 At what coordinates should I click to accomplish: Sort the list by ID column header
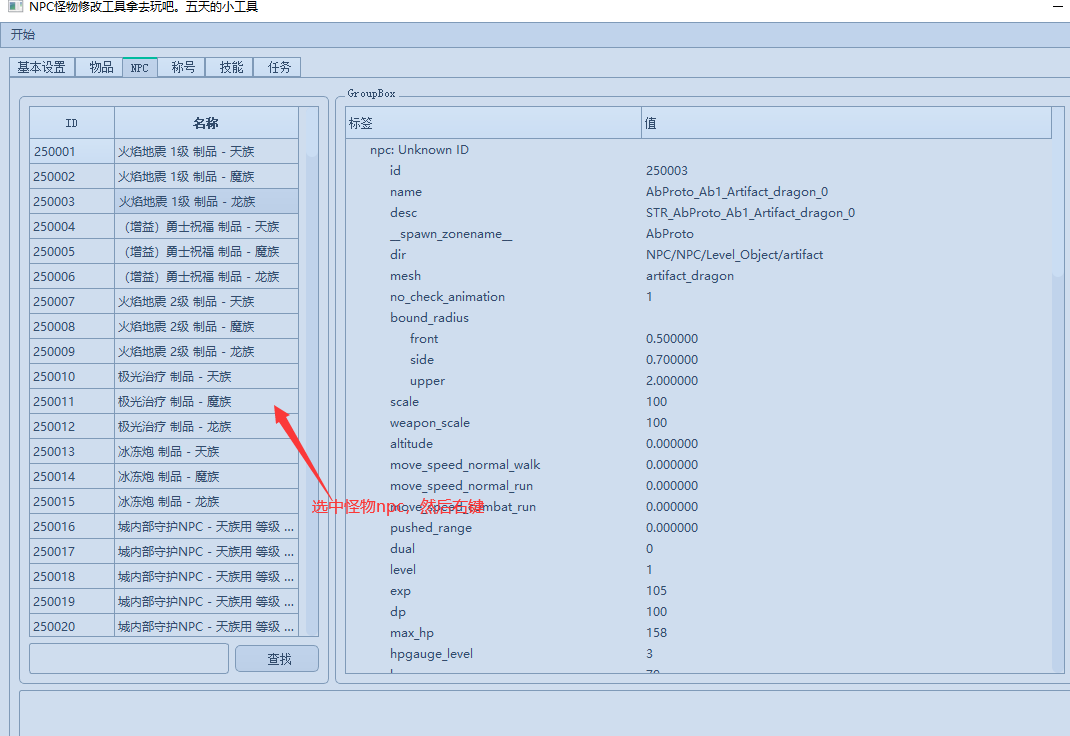pos(72,123)
